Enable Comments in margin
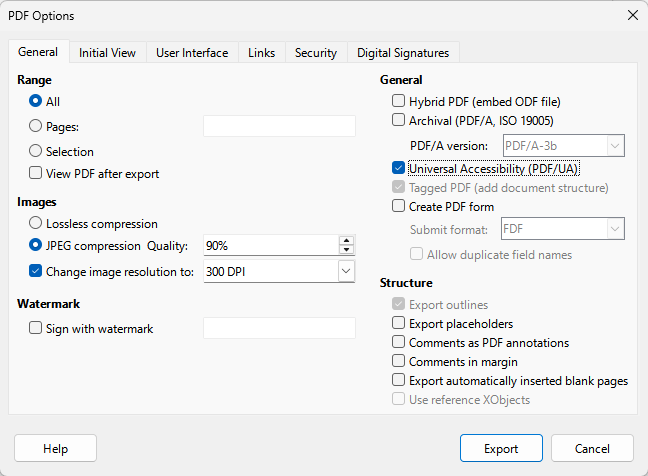This screenshot has width=648, height=476. click(398, 361)
